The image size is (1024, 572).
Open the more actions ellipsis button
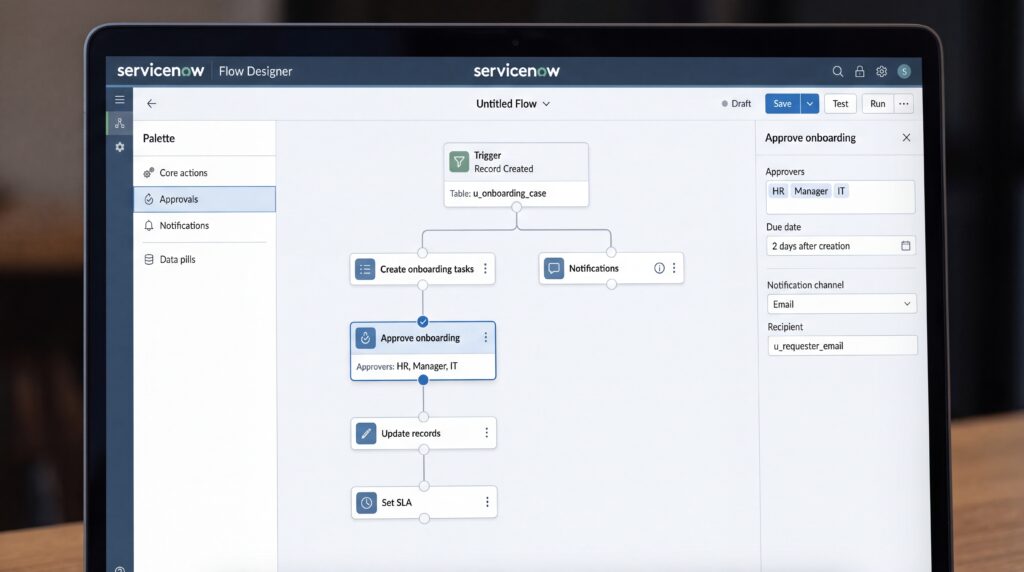[x=904, y=103]
